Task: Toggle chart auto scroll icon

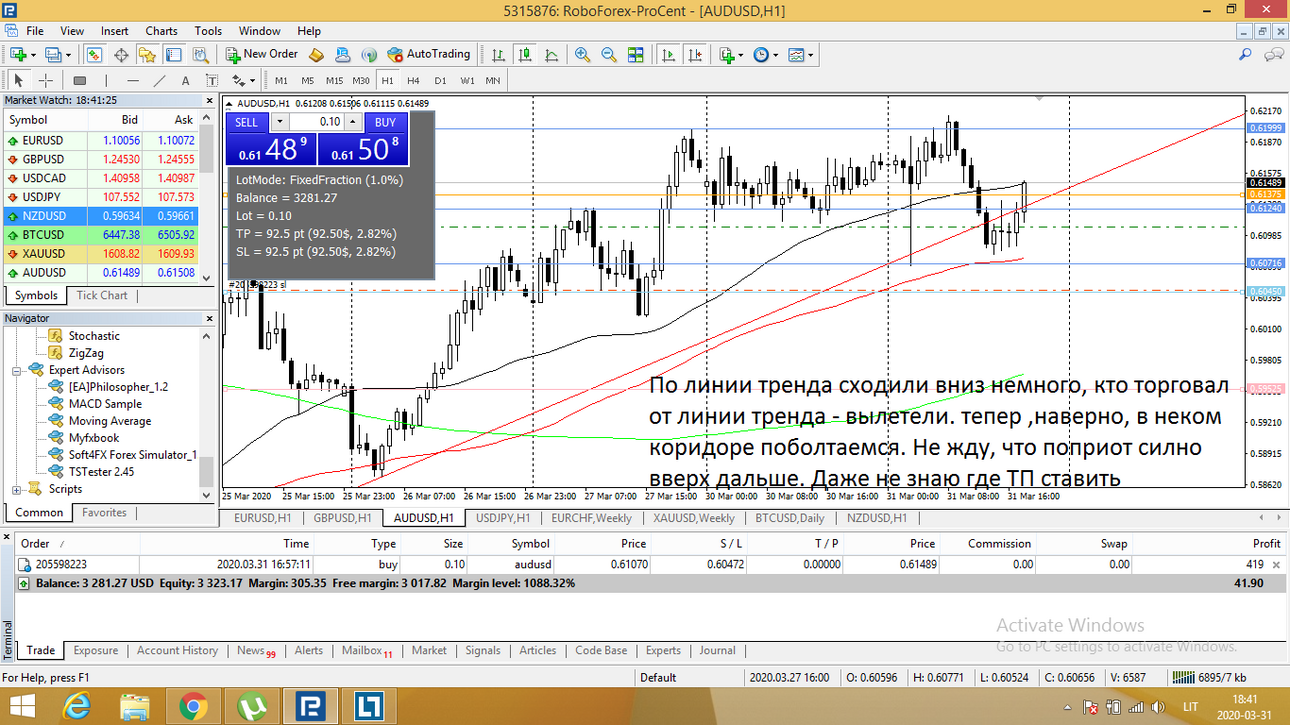Action: (668, 54)
